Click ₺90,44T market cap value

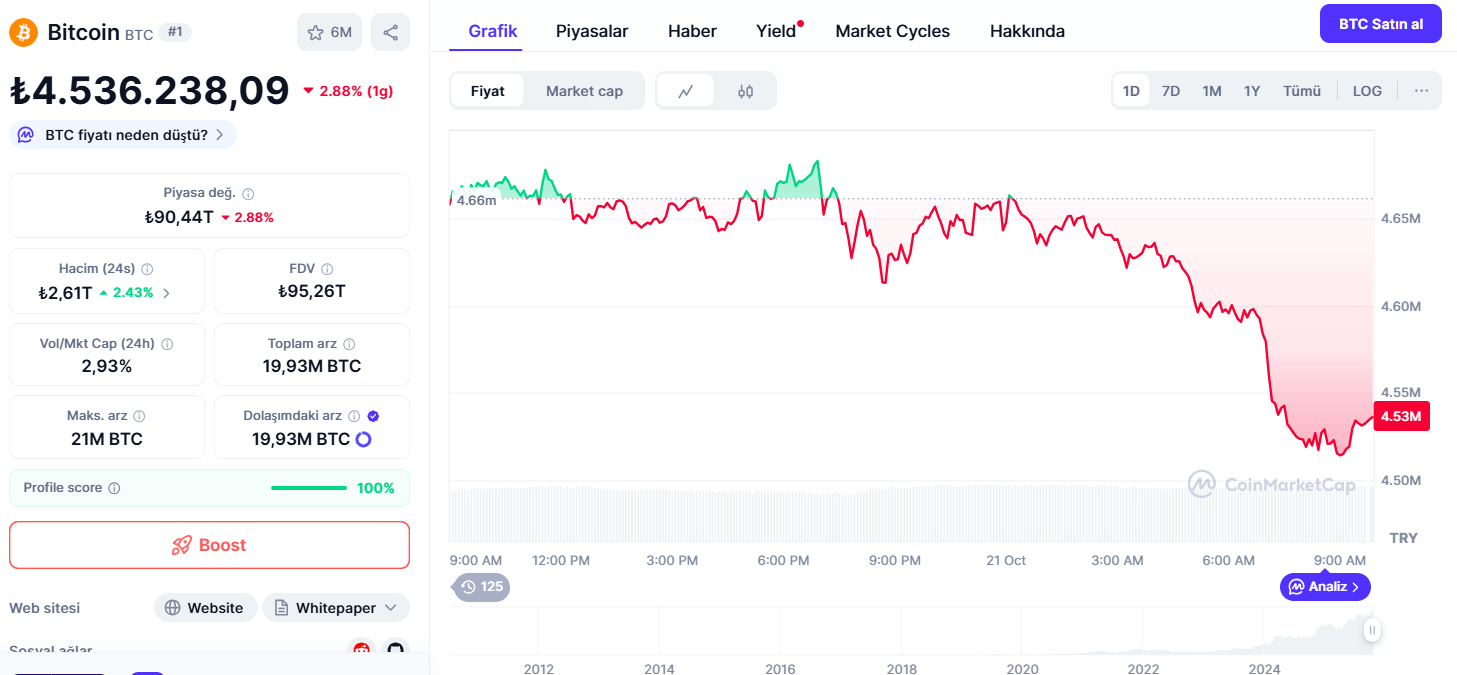coord(179,217)
